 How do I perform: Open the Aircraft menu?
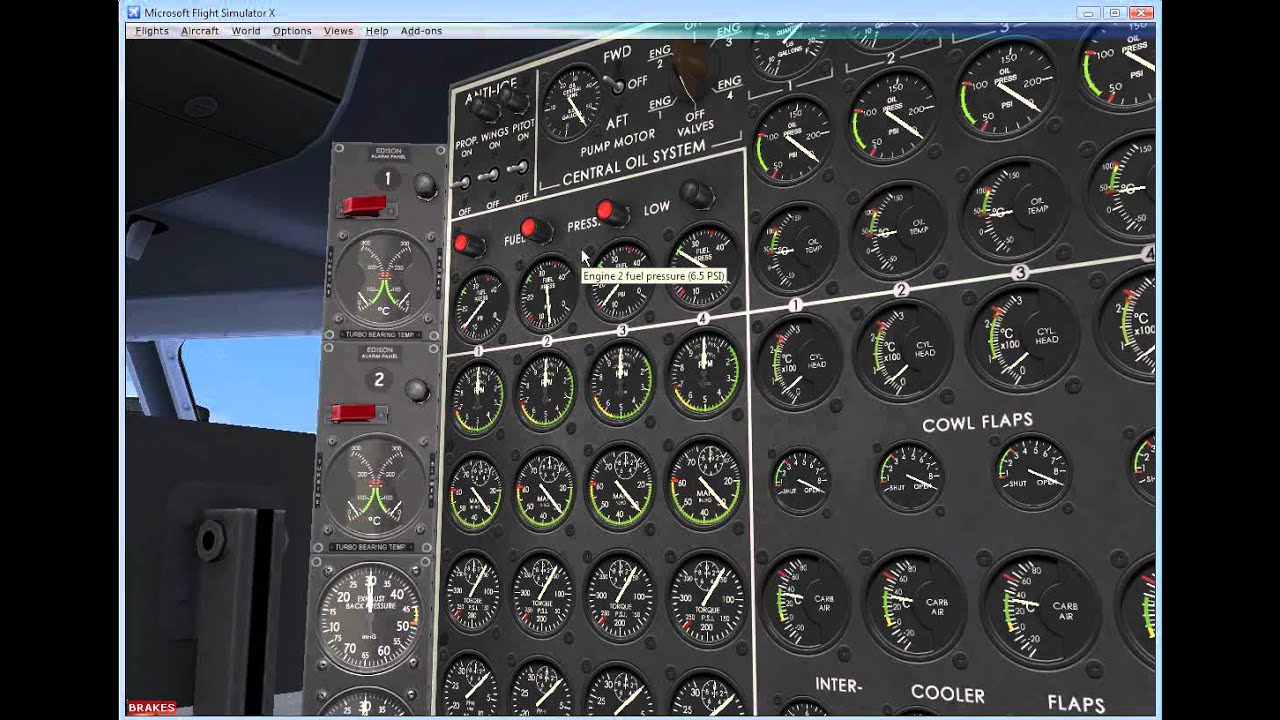[x=200, y=31]
